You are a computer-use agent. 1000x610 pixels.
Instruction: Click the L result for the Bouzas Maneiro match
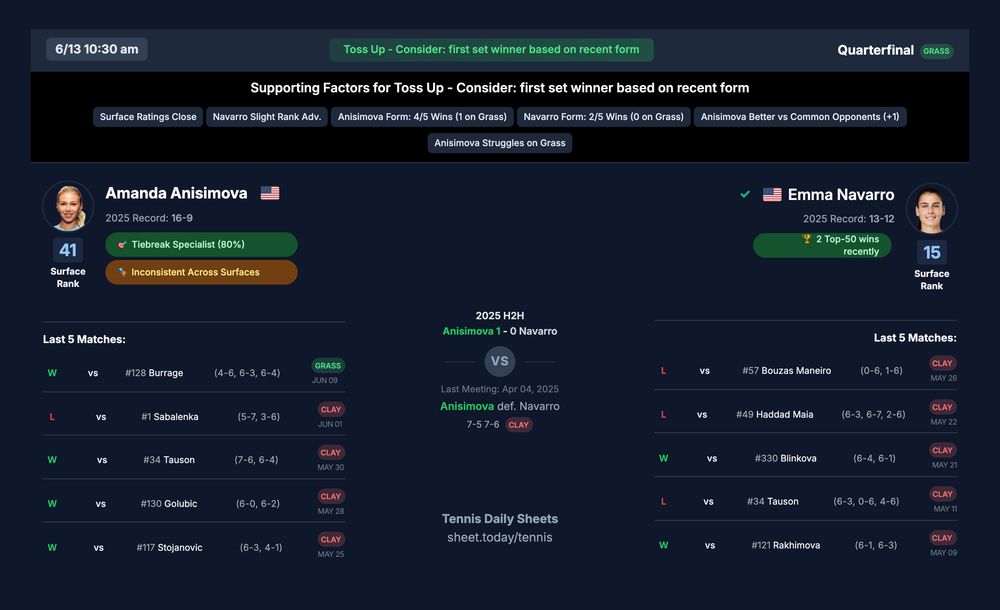pos(663,370)
